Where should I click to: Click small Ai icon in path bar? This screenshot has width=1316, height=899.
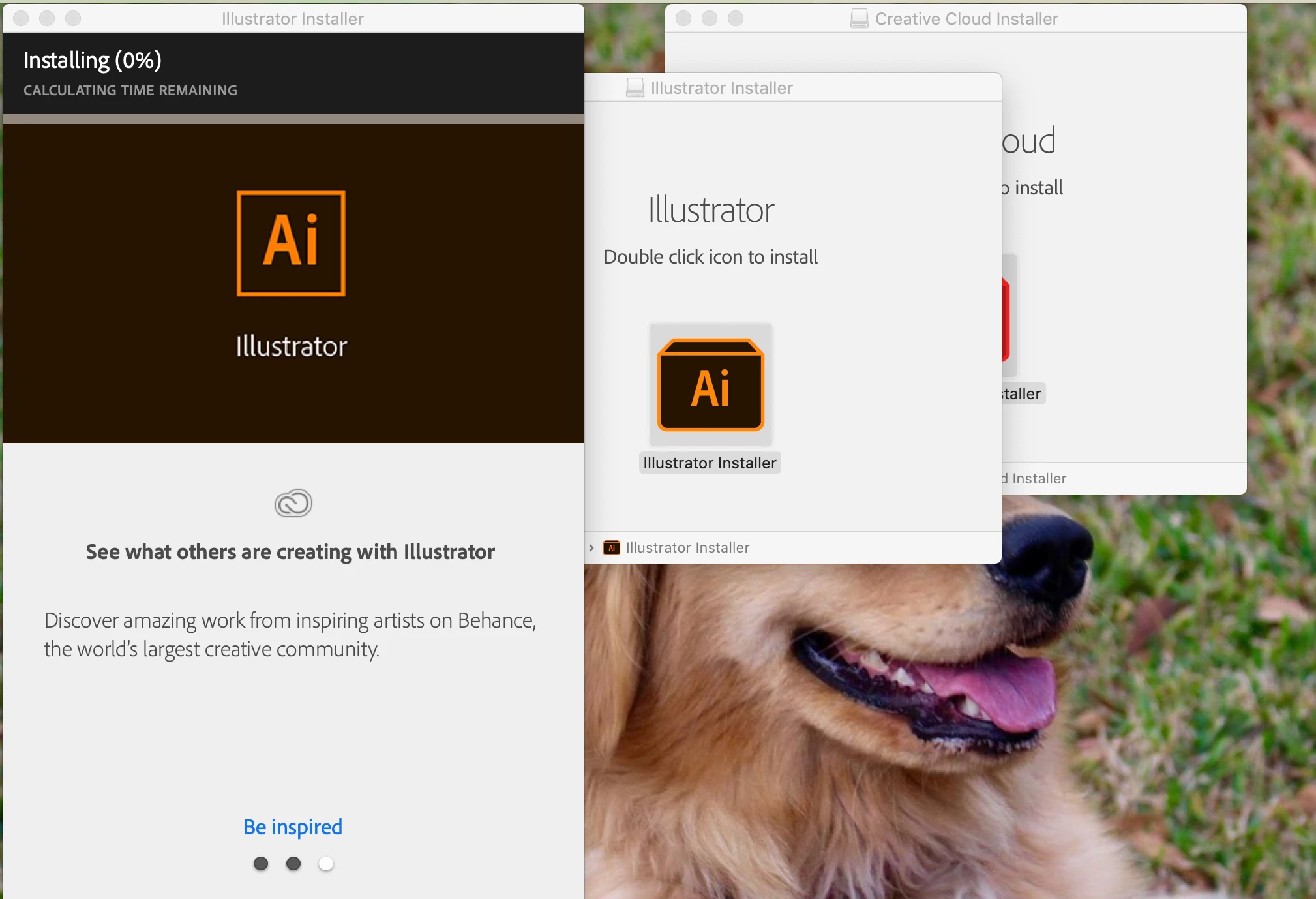[611, 548]
